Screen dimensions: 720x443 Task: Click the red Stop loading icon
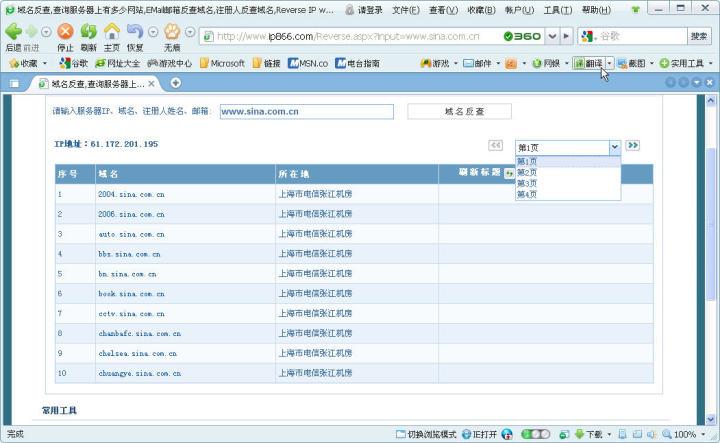[65, 31]
